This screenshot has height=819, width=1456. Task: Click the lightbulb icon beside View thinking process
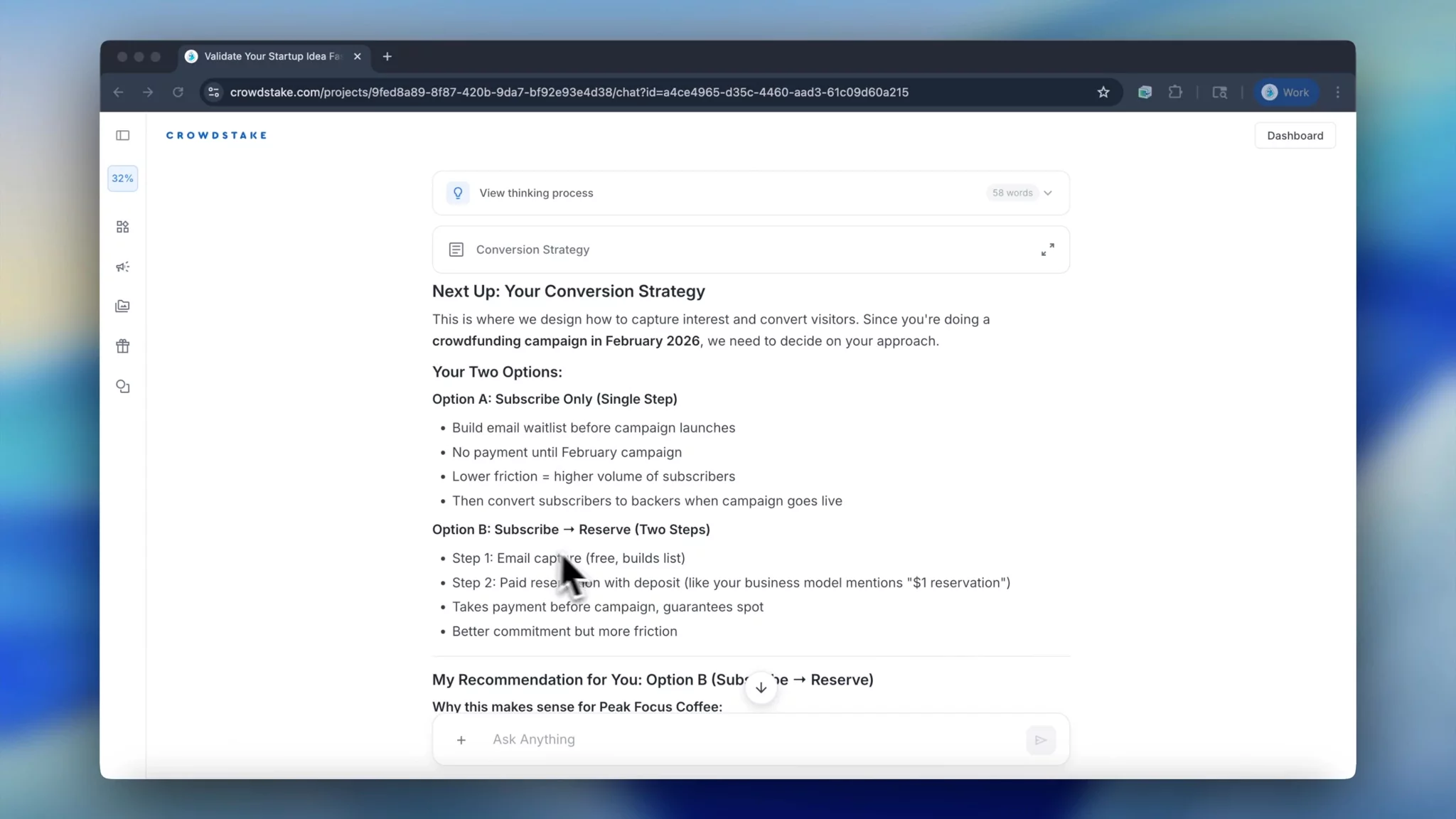pyautogui.click(x=458, y=193)
